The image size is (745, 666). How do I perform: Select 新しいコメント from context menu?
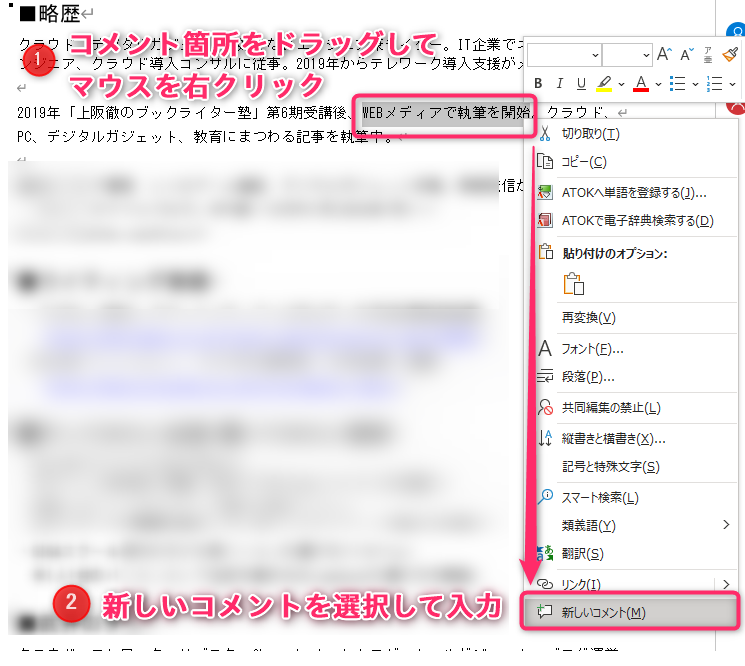point(602,612)
